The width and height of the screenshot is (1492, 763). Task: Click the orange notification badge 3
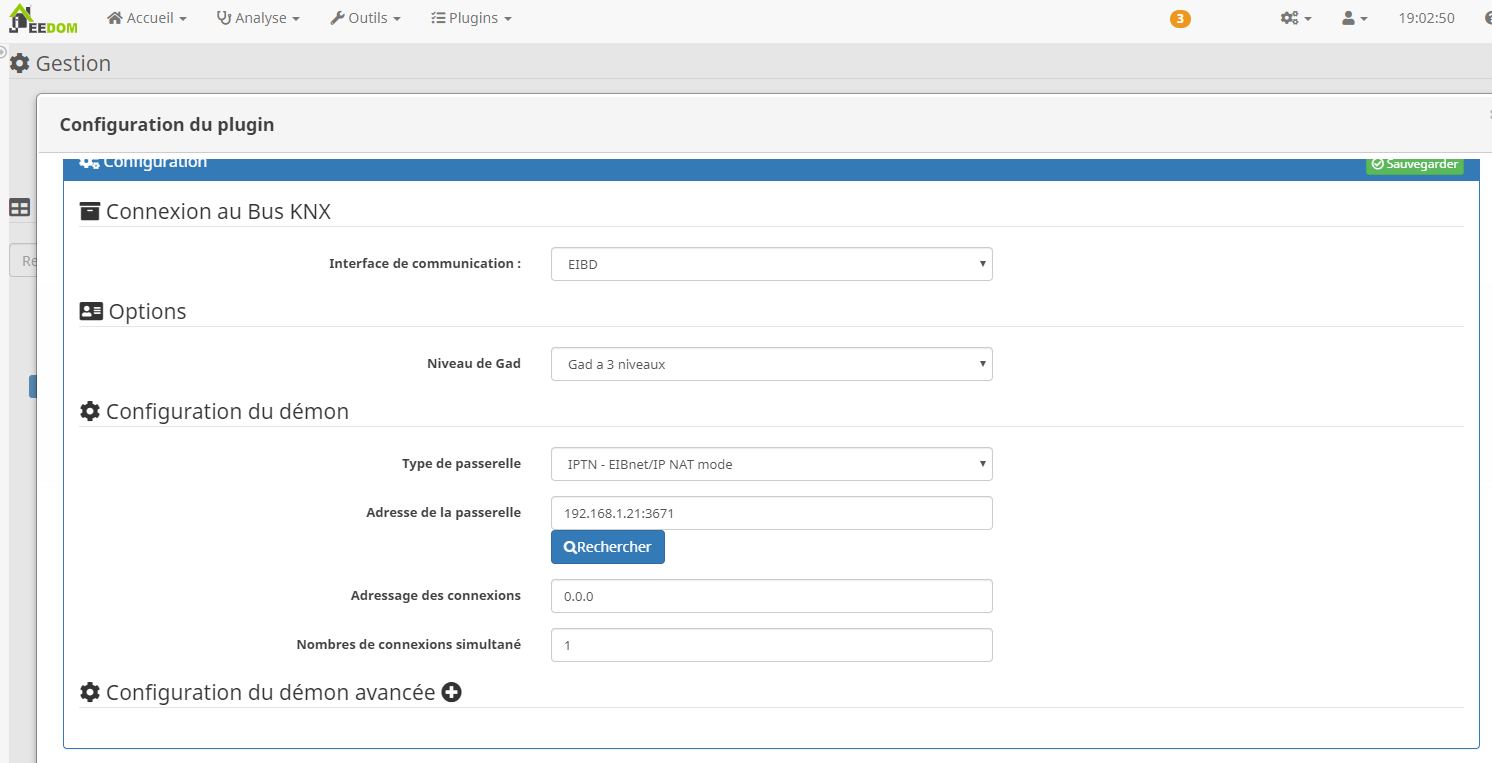tap(1180, 19)
